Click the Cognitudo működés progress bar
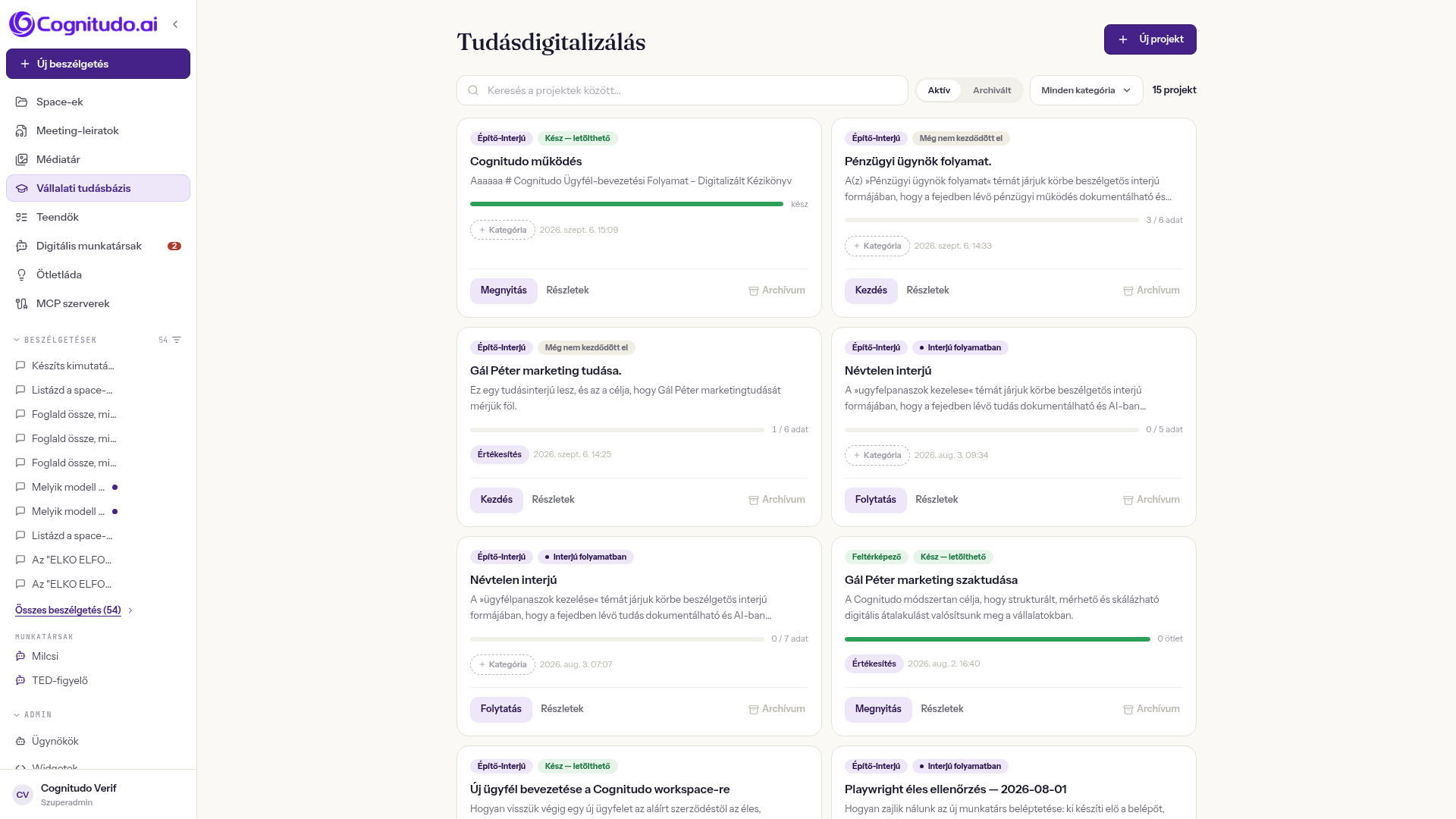The width and height of the screenshot is (1456, 819). [x=626, y=204]
